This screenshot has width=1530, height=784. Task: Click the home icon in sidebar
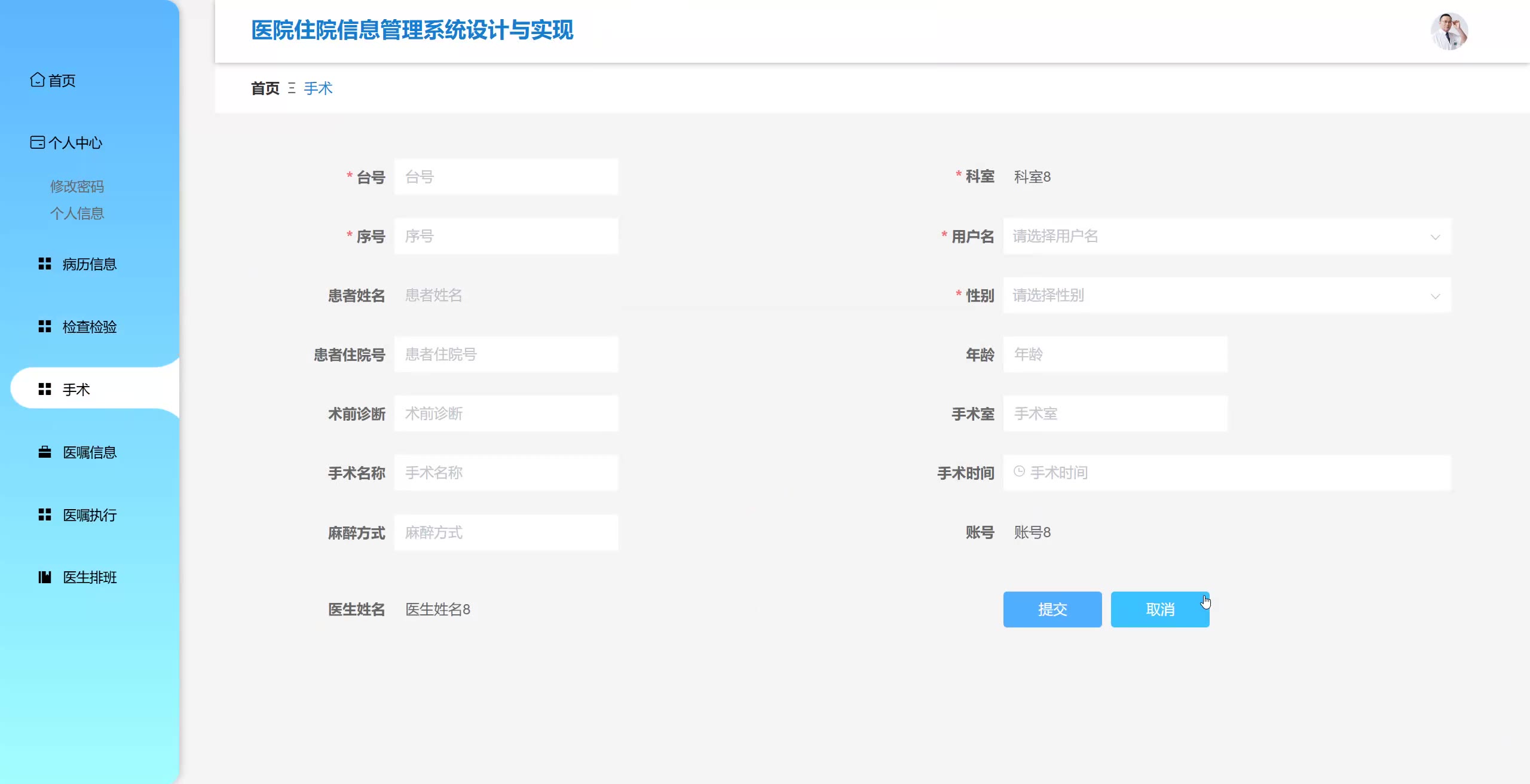coord(38,79)
